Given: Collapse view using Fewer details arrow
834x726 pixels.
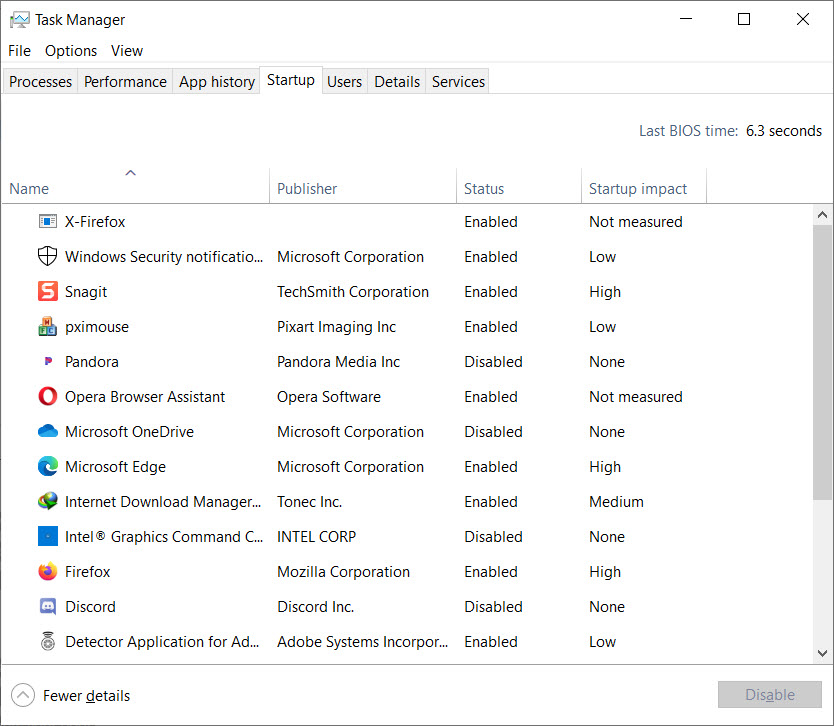Looking at the screenshot, I should click(23, 695).
